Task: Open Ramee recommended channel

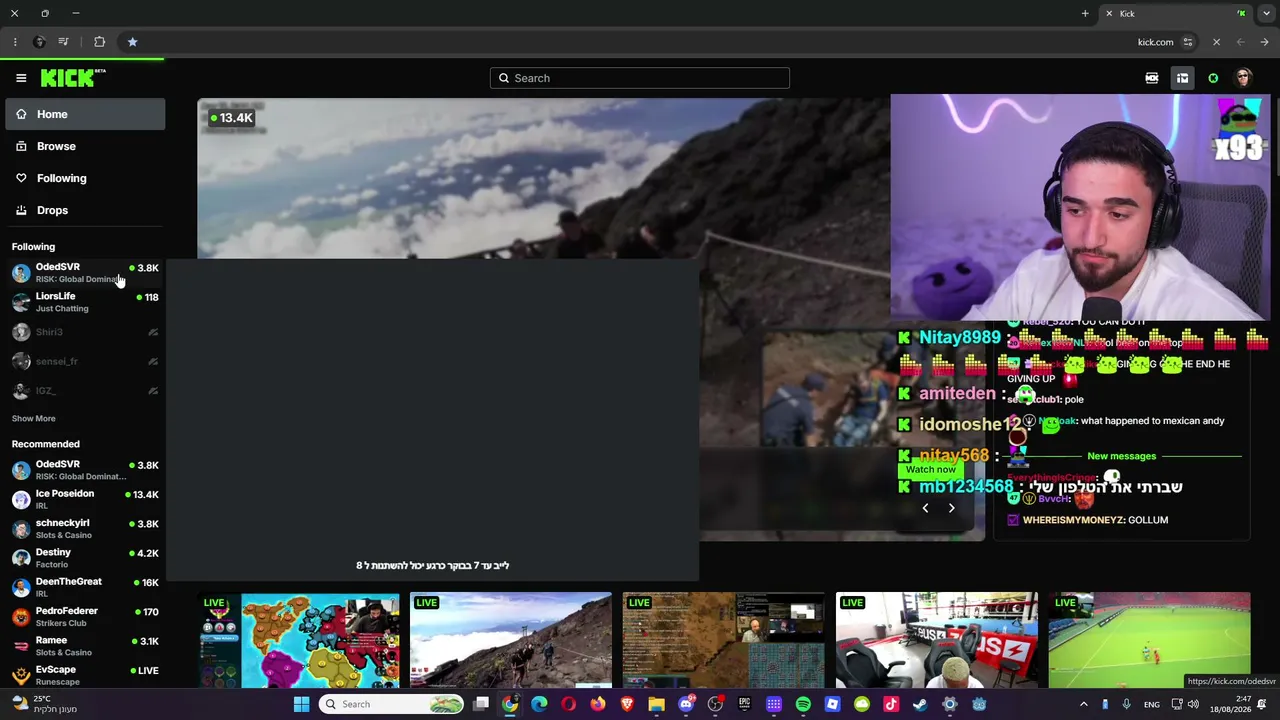Action: (85, 646)
